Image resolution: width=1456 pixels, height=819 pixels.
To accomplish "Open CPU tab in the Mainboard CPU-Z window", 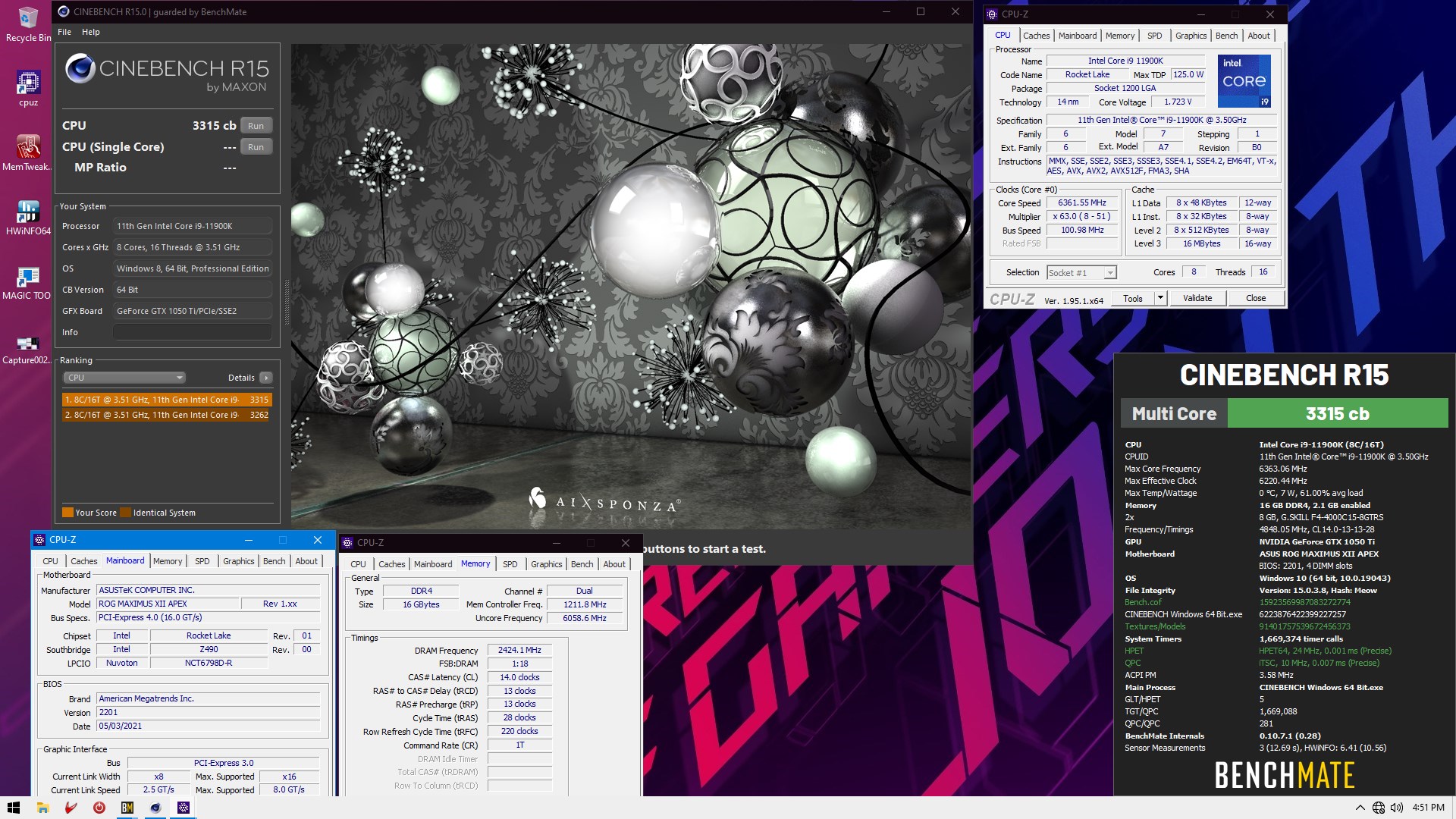I will tap(50, 561).
